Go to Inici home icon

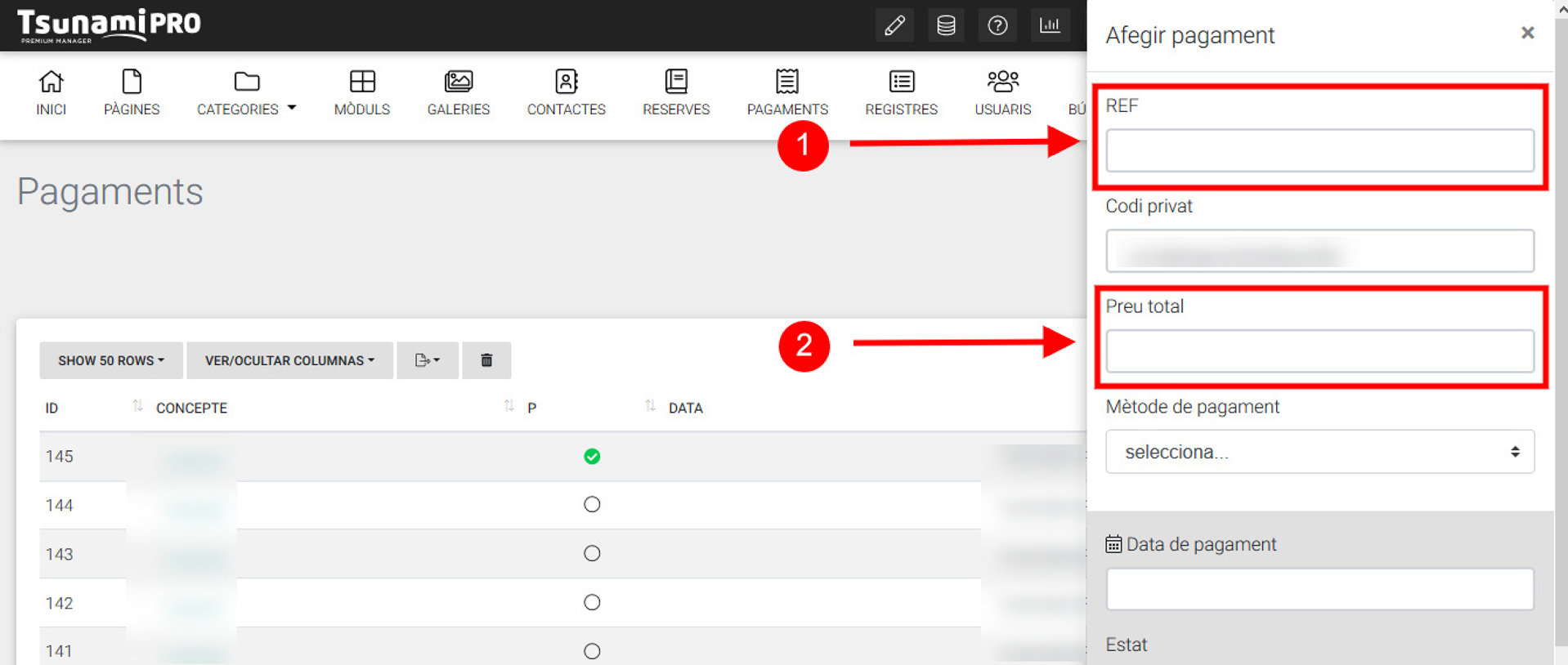coord(51,92)
